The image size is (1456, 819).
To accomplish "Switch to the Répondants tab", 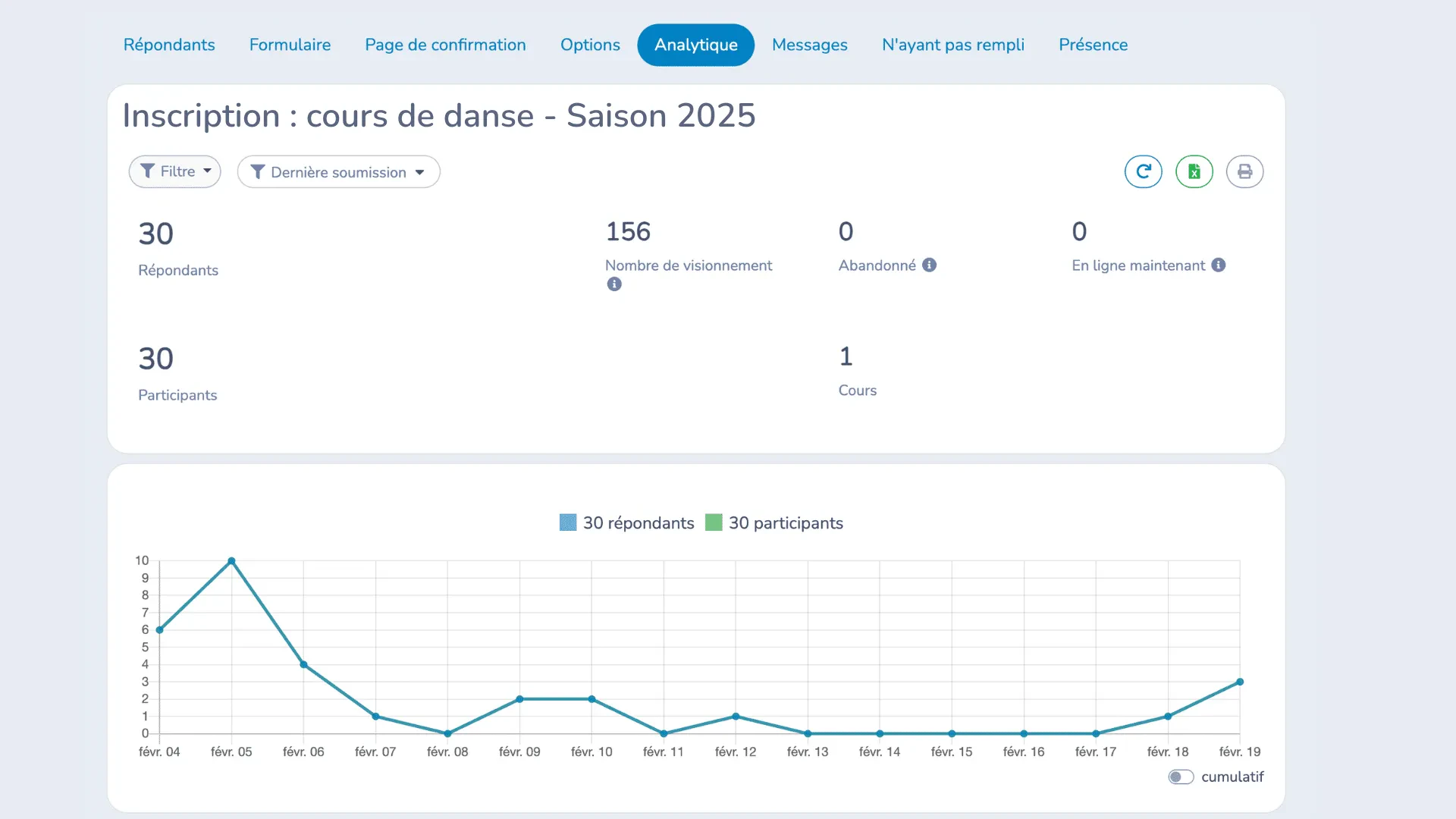I will click(x=169, y=45).
